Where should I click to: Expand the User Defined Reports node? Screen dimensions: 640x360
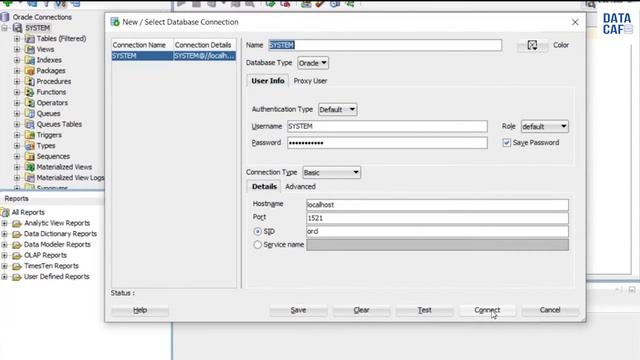pos(4,277)
